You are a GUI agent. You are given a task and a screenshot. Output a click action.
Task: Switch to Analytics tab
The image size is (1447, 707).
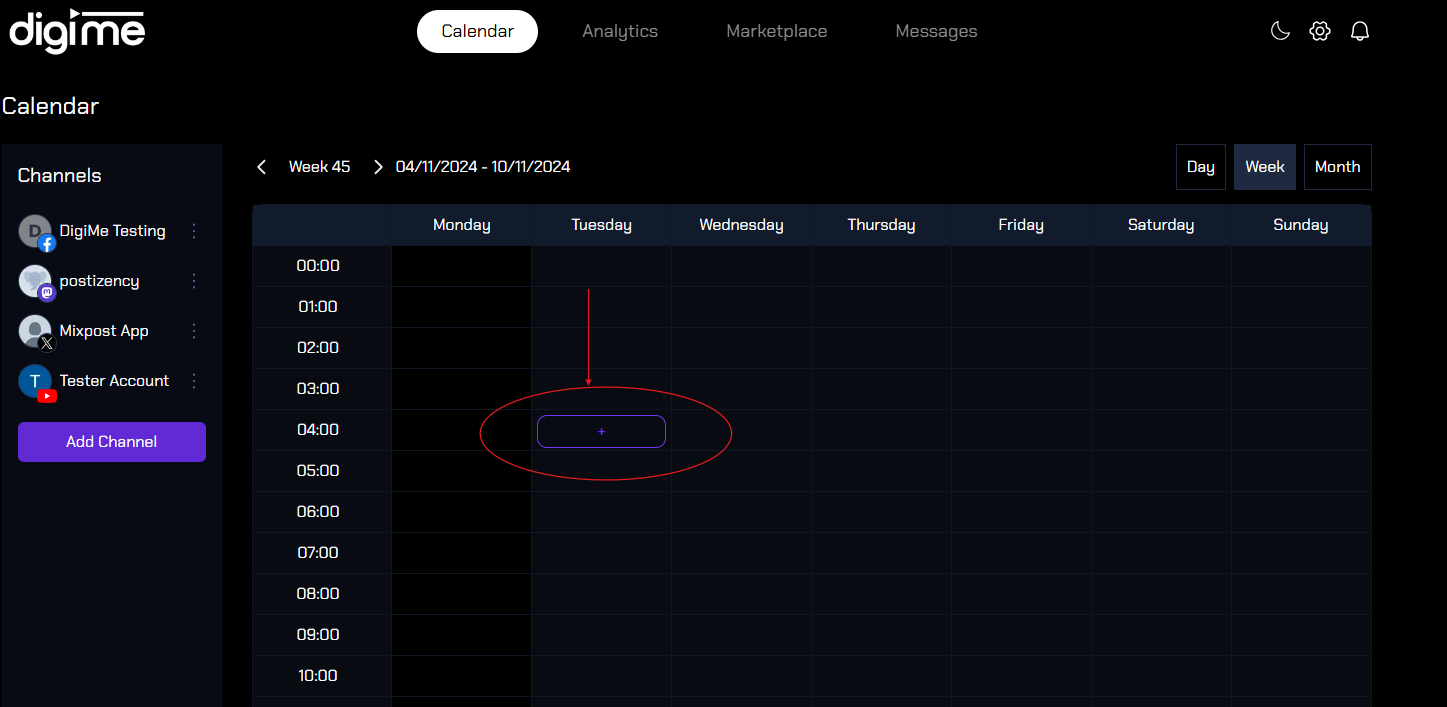click(x=620, y=31)
